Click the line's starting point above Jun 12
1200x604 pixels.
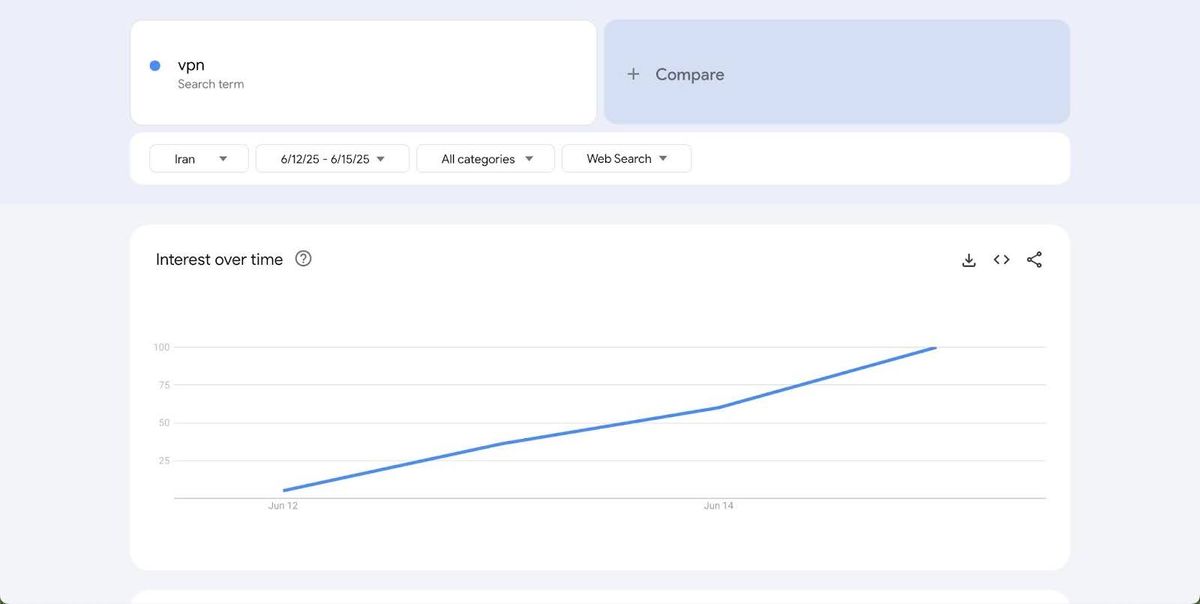coord(285,490)
